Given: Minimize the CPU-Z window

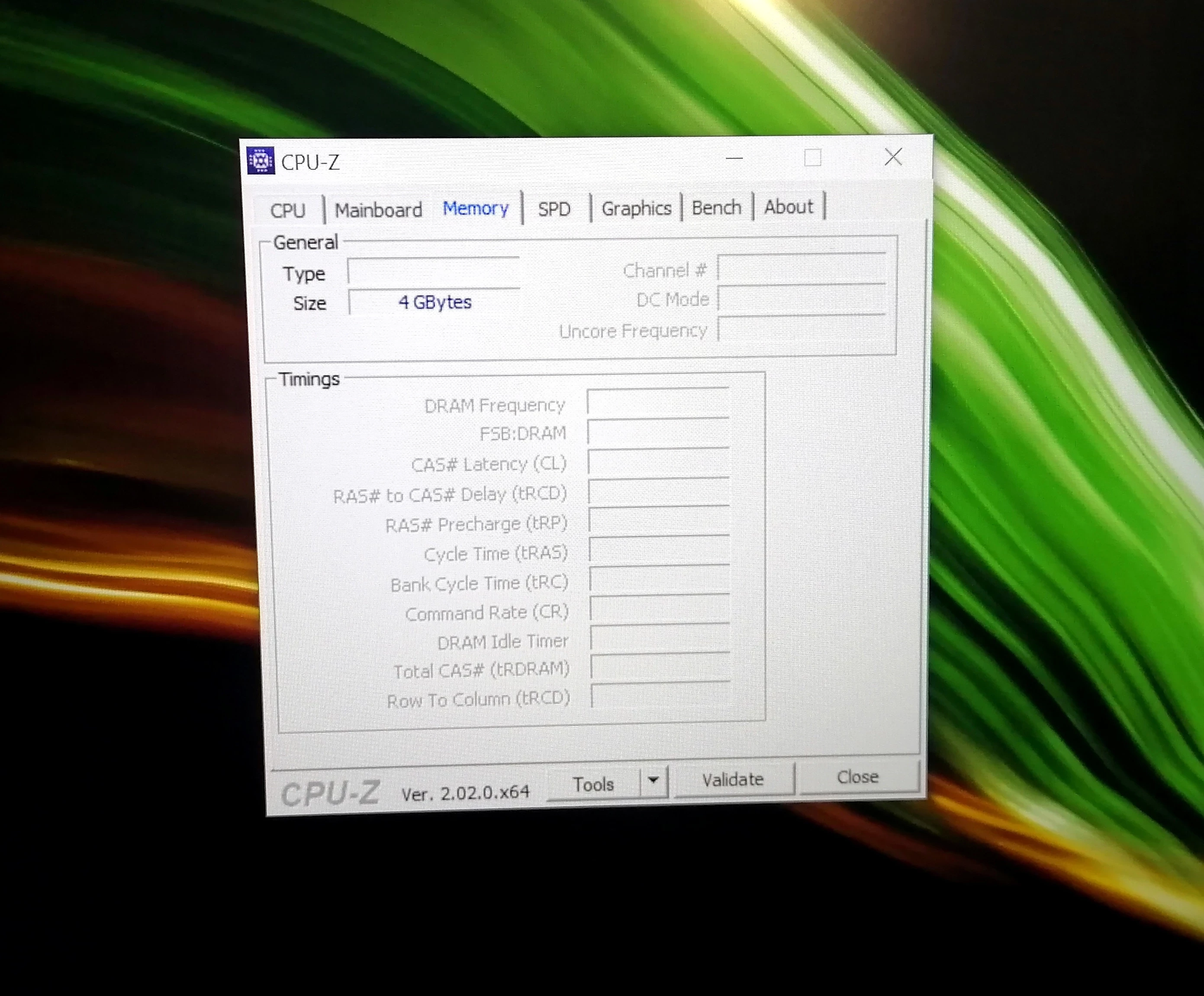Looking at the screenshot, I should pos(734,158).
